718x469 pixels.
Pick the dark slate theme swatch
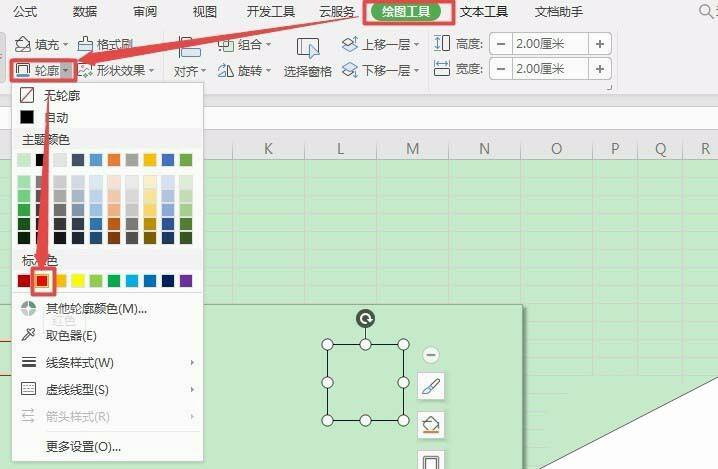click(x=78, y=160)
